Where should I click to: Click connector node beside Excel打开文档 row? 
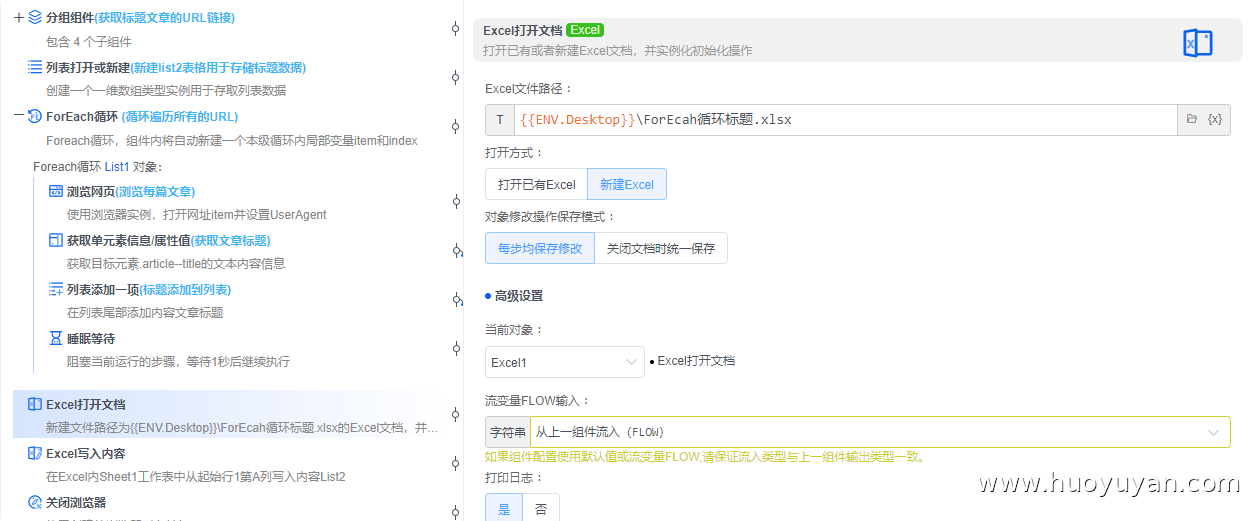[x=456, y=415]
